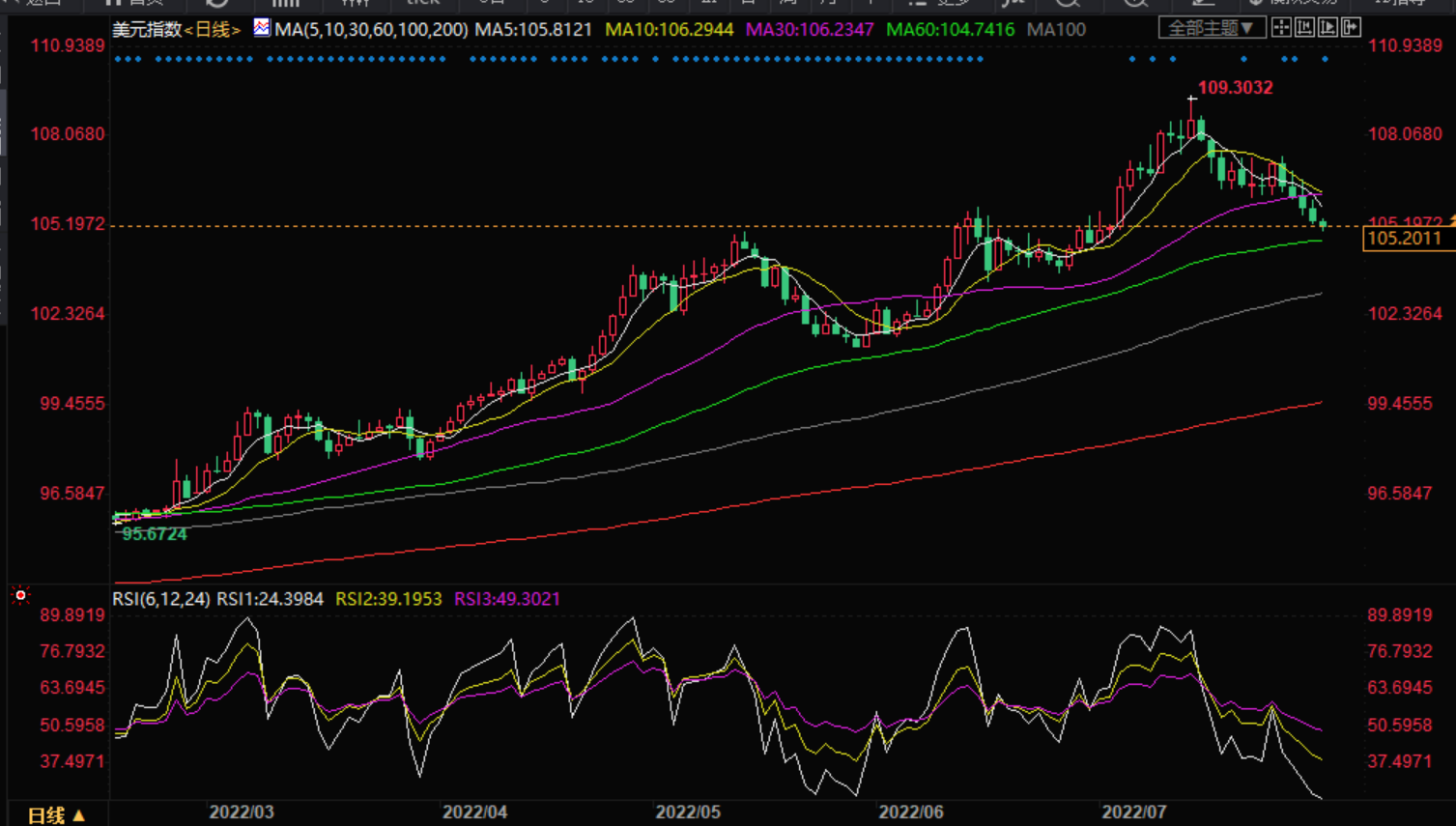Click the crosshair cursor icon
This screenshot has height=826, width=1456.
point(1281,28)
